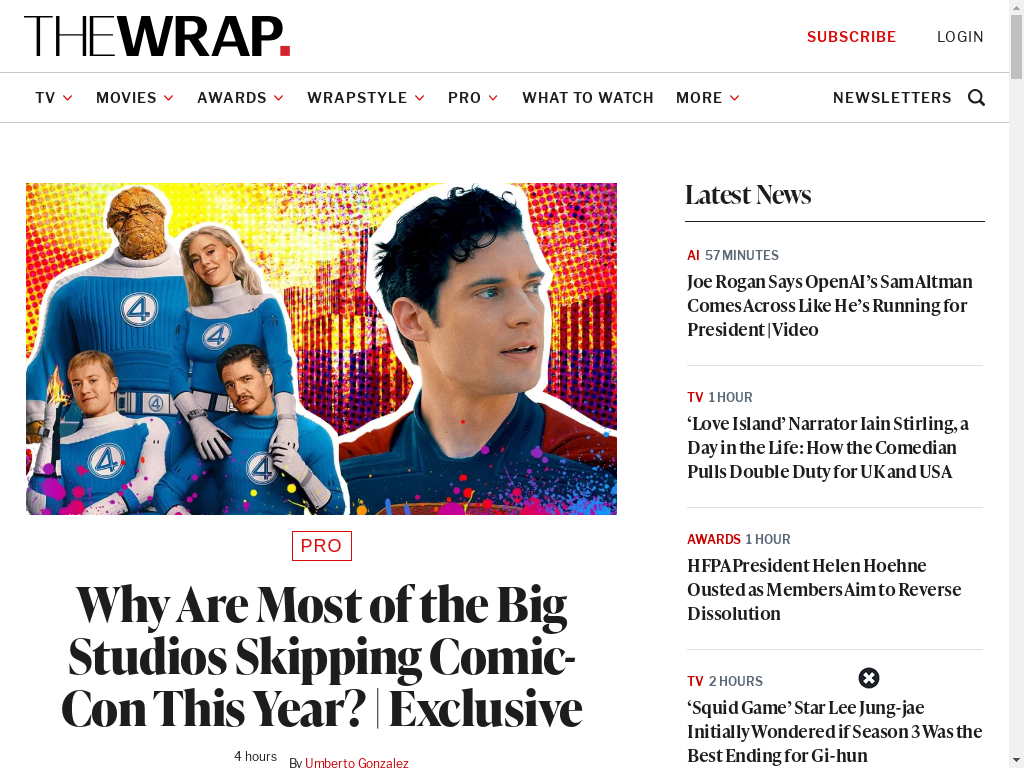The image size is (1024, 768).
Task: Open the Comic-Con studios headline article
Action: pyautogui.click(x=321, y=657)
